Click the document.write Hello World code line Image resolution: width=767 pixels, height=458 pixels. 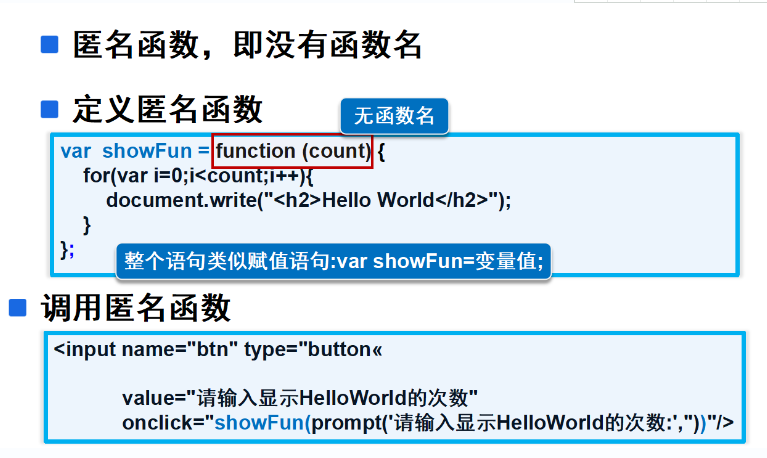pos(309,200)
